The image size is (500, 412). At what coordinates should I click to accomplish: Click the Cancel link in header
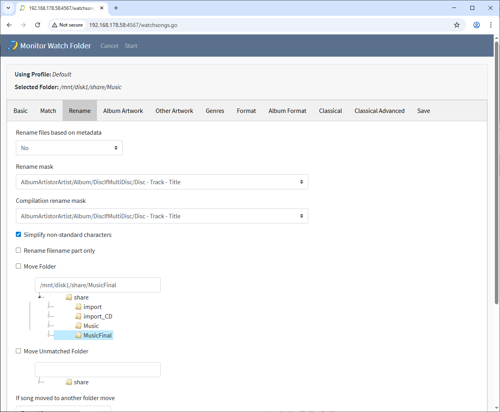tap(109, 46)
